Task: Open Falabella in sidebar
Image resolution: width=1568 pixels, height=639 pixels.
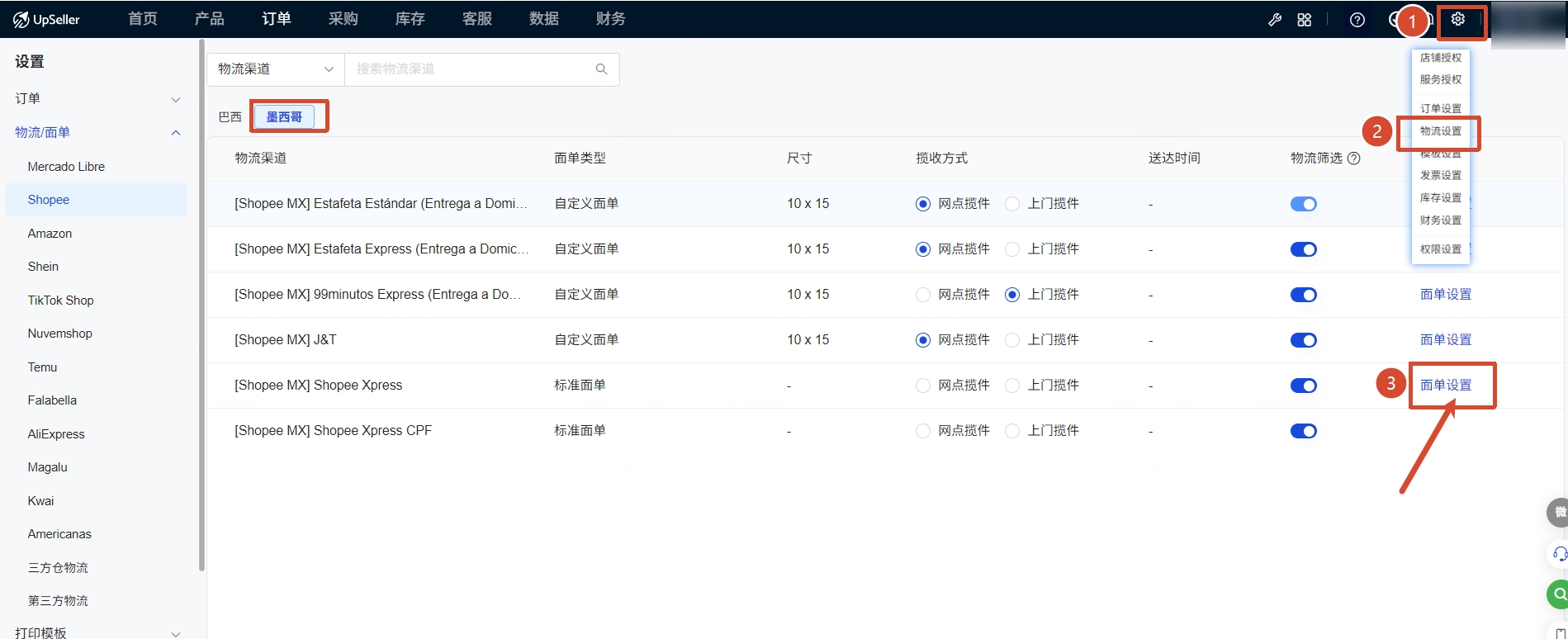Action: click(52, 400)
